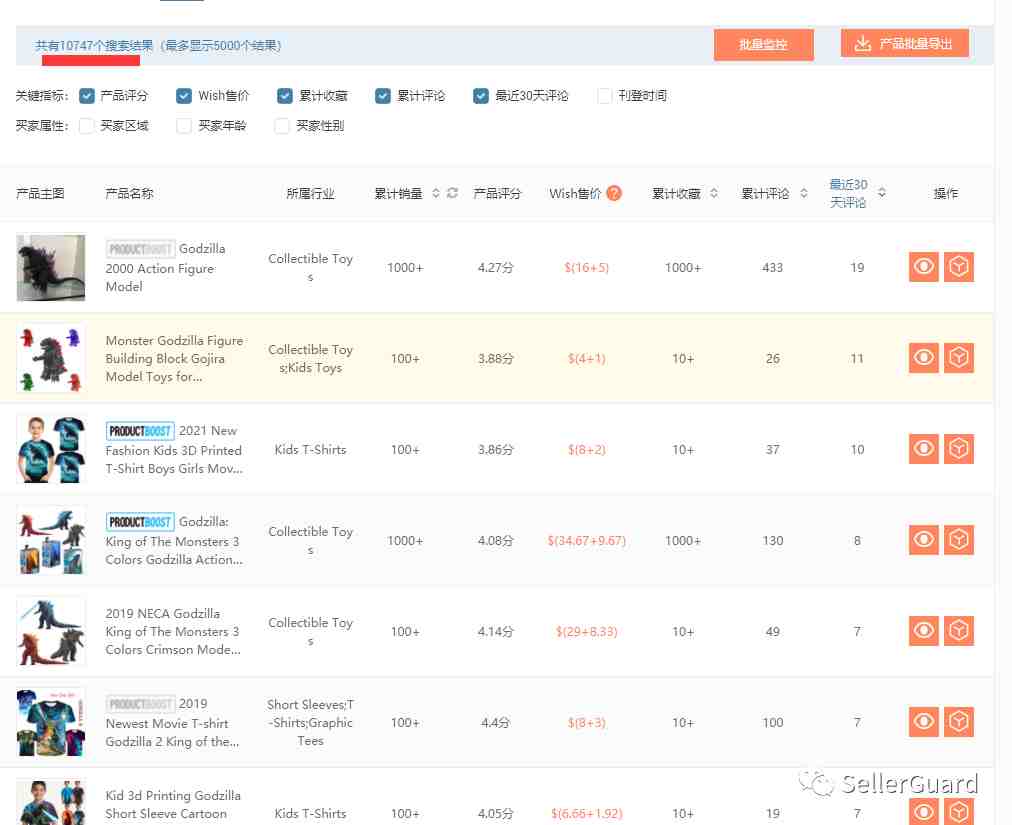Open Monster Godzilla Figure Building Block product
The width and height of the screenshot is (1012, 825).
[174, 358]
